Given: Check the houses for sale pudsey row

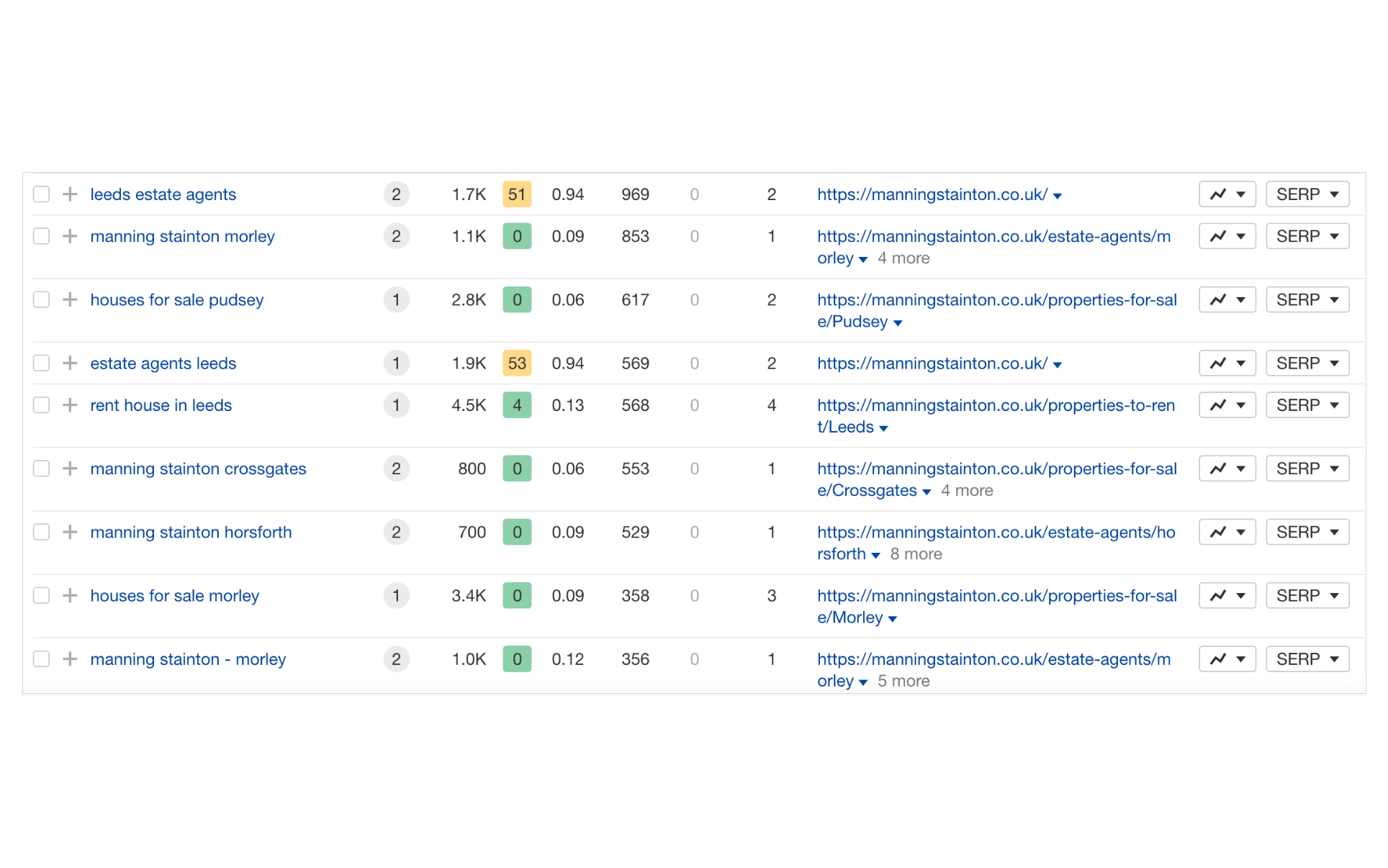Looking at the screenshot, I should pyautogui.click(x=42, y=299).
